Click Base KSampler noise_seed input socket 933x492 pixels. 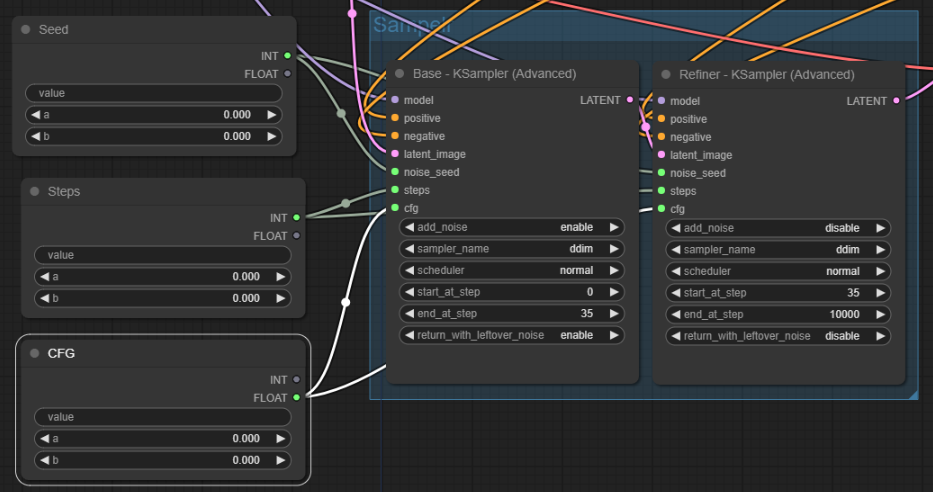(395, 172)
